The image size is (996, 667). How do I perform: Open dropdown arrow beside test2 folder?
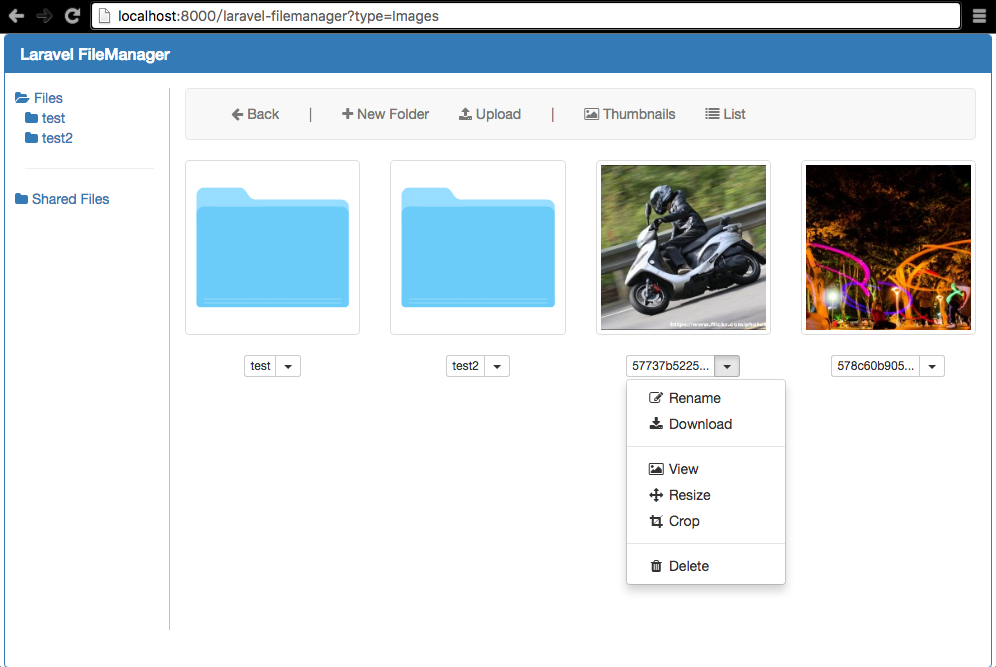coord(497,367)
